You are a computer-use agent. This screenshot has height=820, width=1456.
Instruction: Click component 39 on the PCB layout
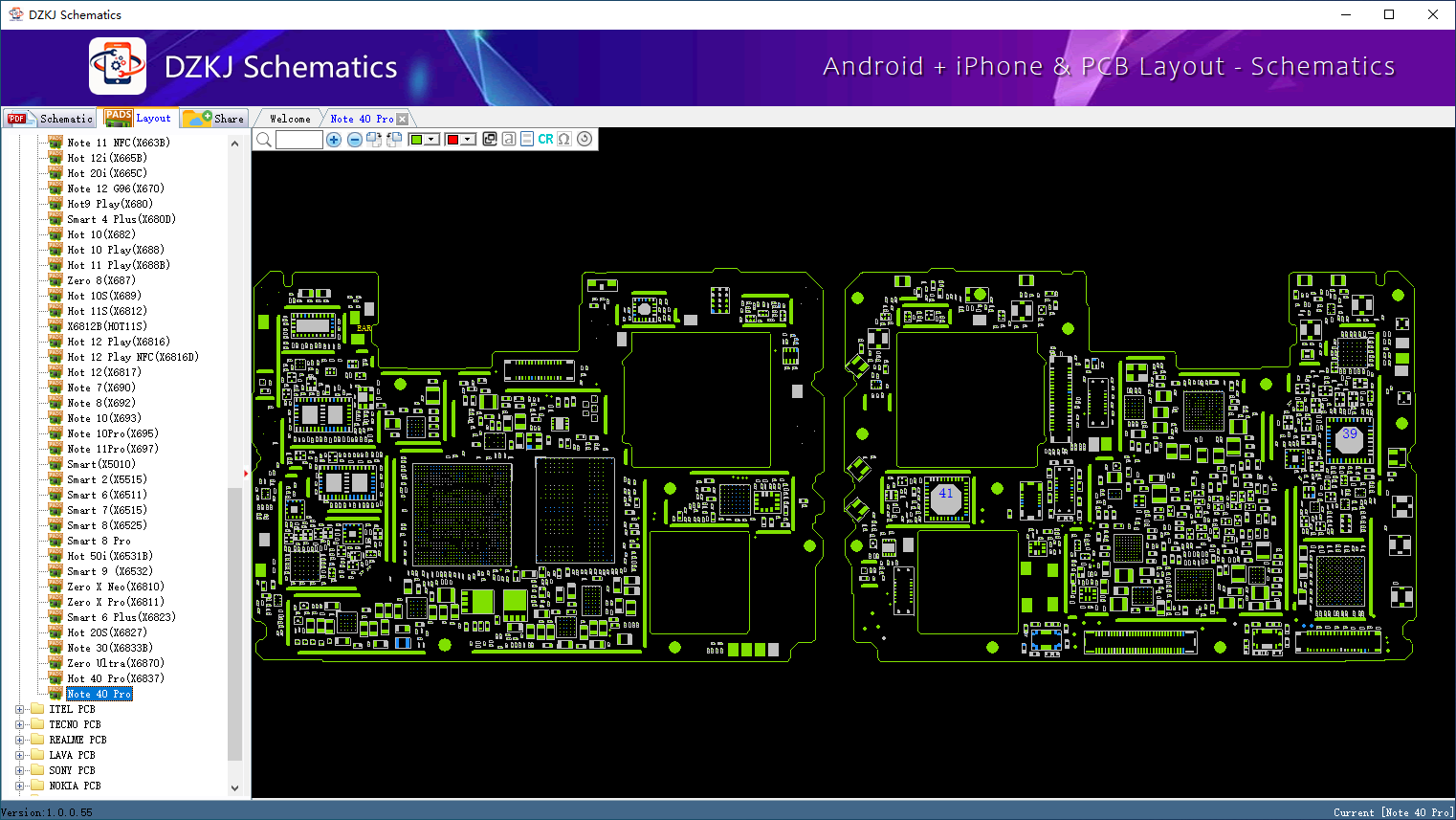[1350, 440]
